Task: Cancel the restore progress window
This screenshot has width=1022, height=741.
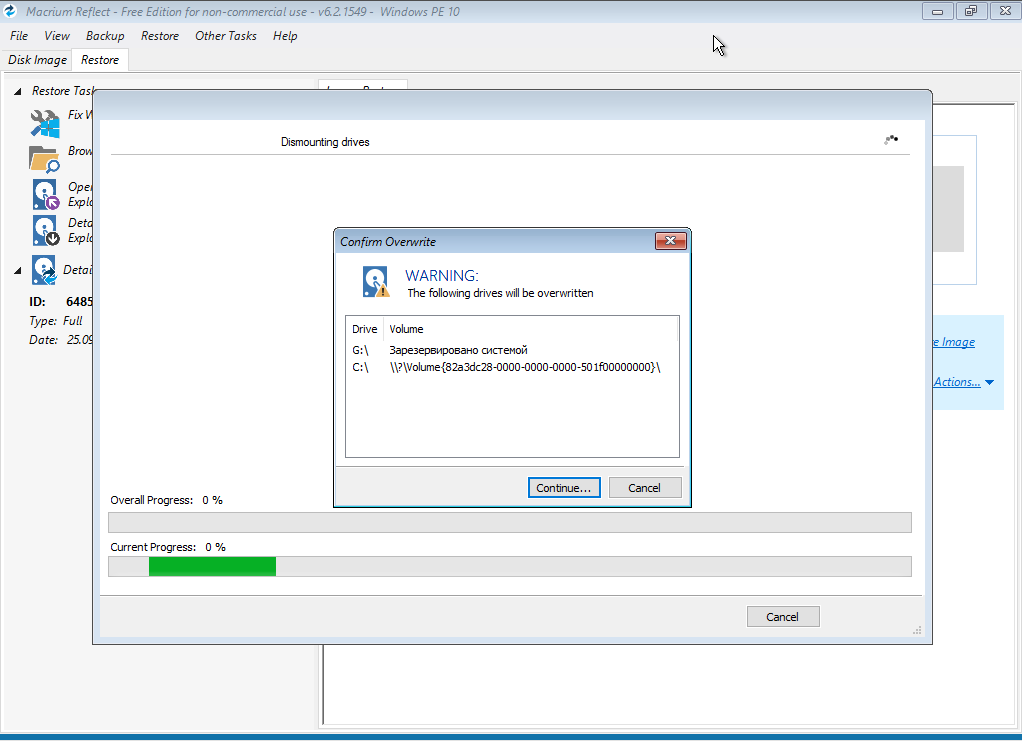Action: pos(782,617)
